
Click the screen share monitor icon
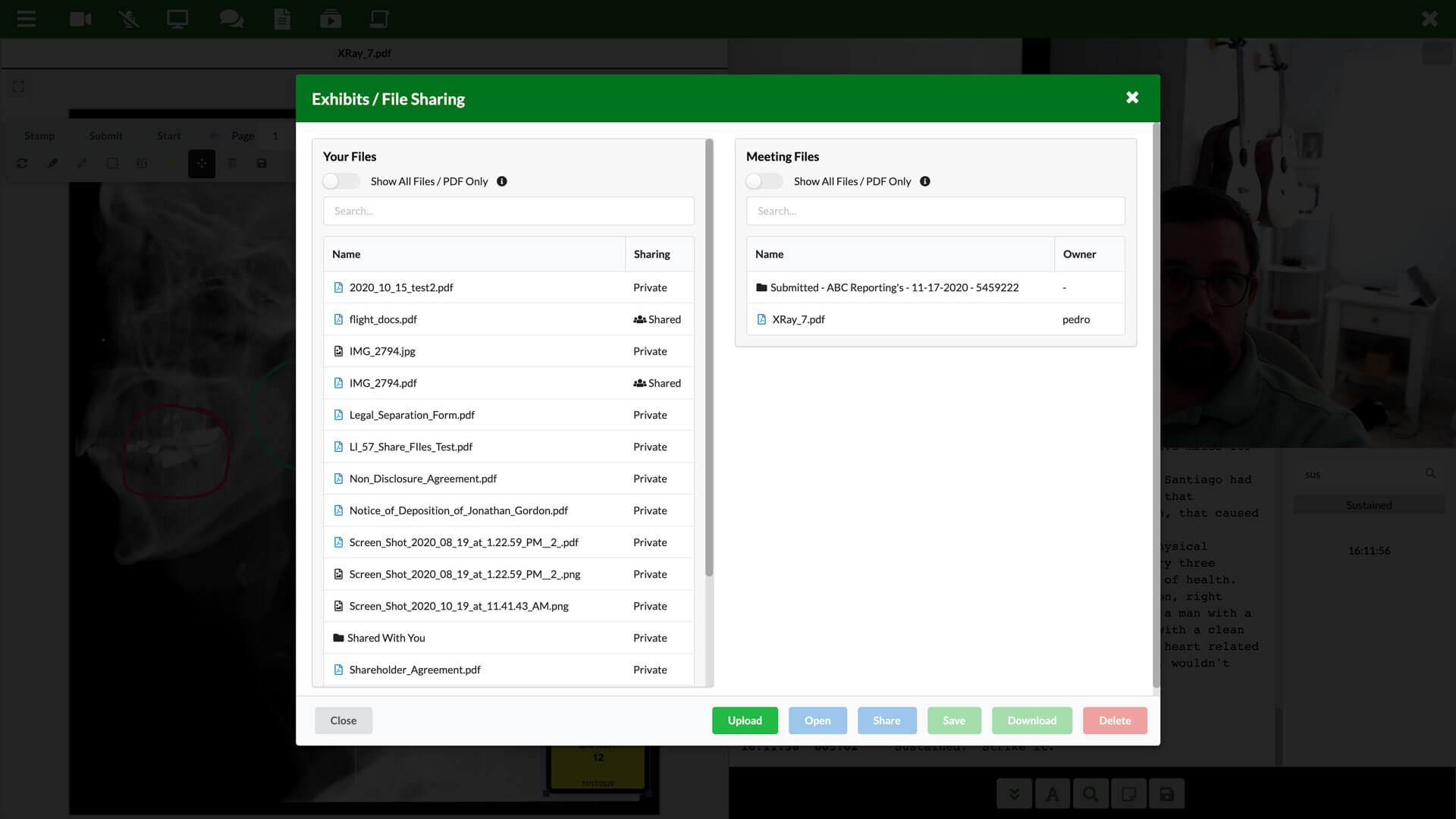click(x=177, y=19)
